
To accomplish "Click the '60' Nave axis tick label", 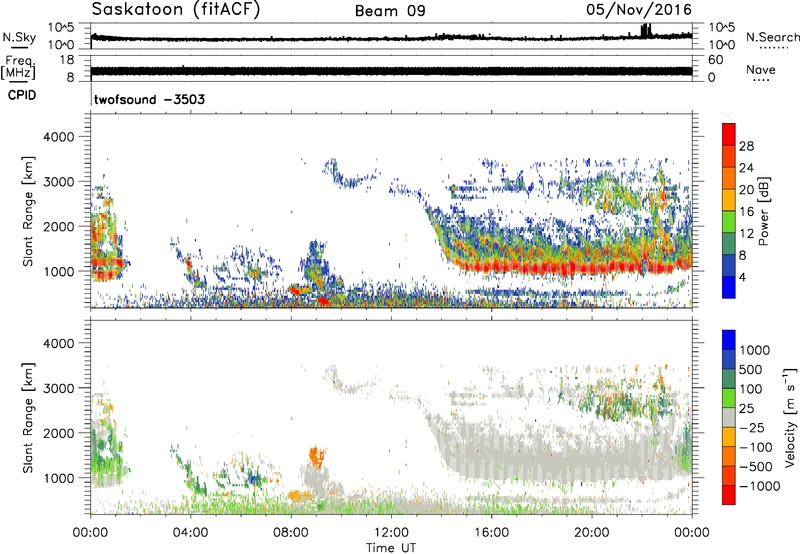I will point(715,60).
